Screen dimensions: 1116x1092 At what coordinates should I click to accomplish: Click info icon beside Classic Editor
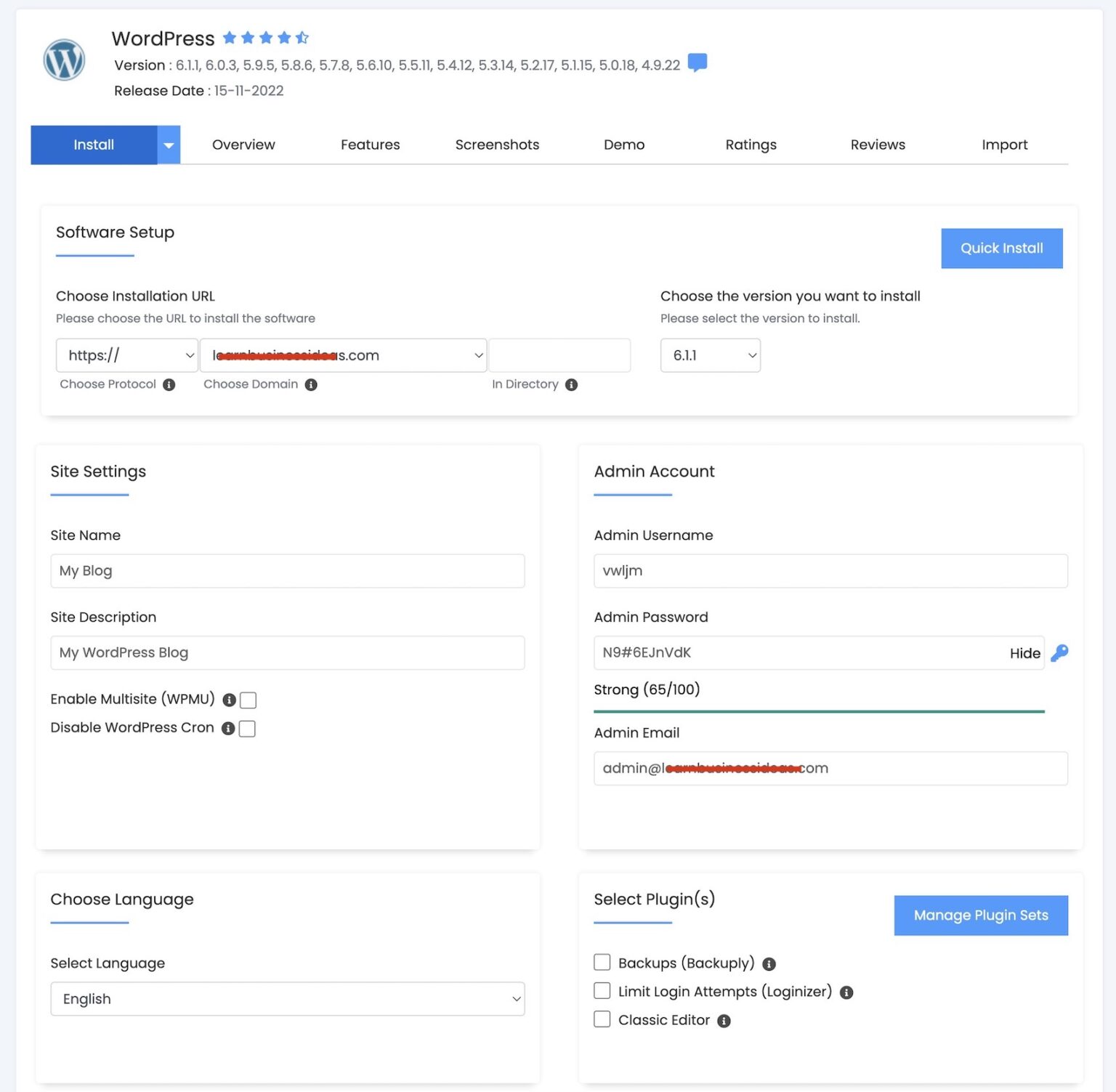[724, 1021]
